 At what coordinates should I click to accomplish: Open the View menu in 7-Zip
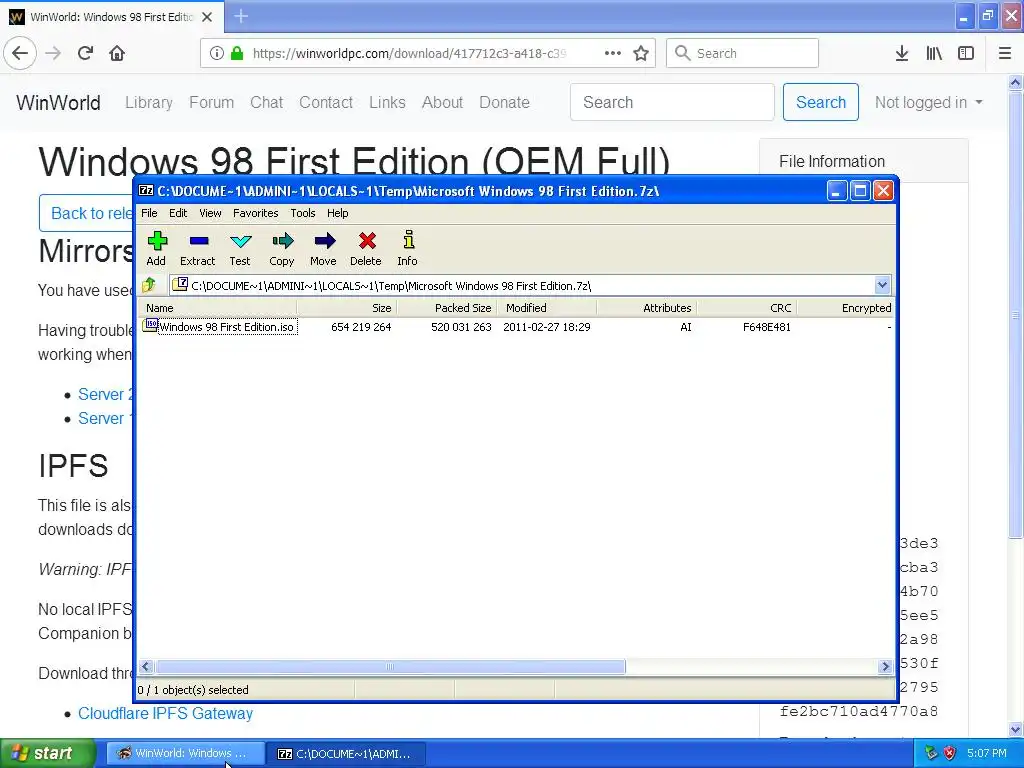point(210,213)
